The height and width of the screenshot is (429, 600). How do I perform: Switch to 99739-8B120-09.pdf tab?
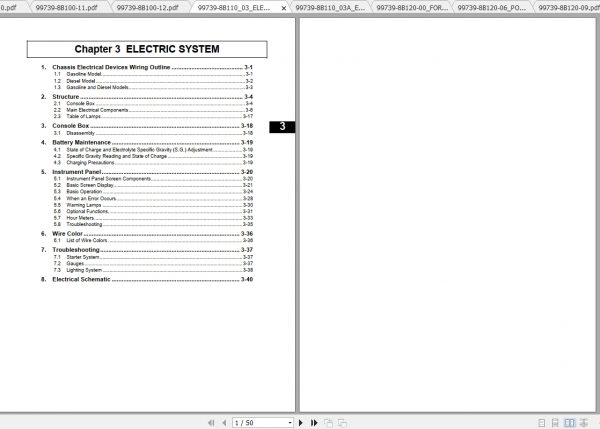pos(568,8)
